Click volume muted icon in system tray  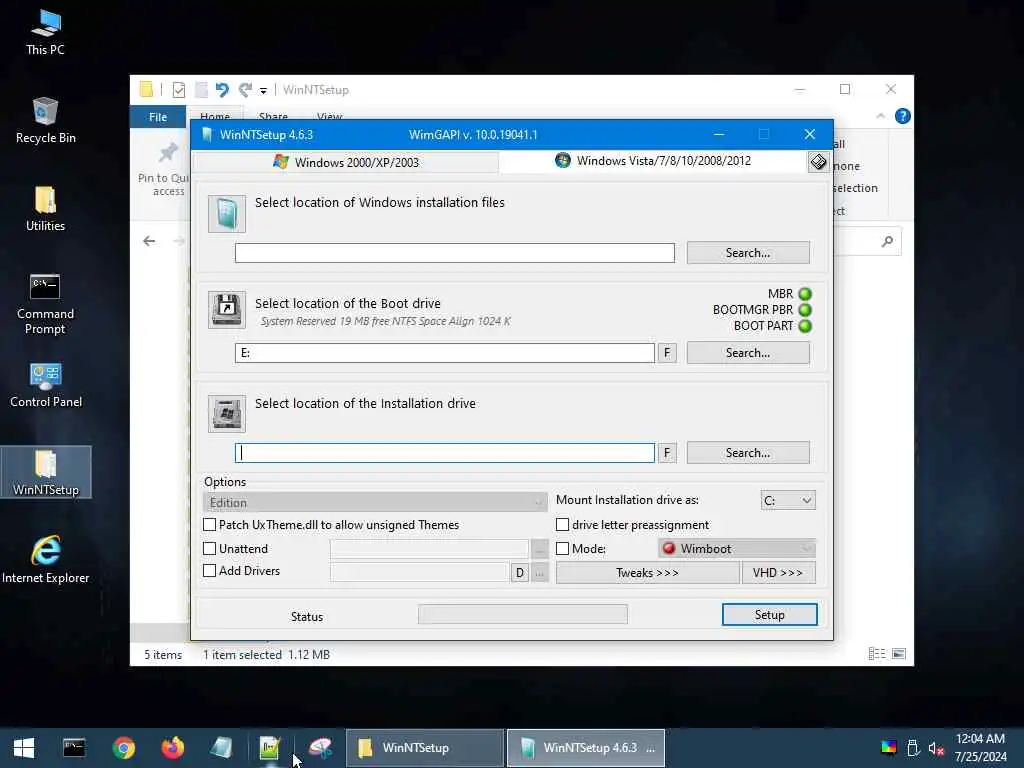pos(936,748)
